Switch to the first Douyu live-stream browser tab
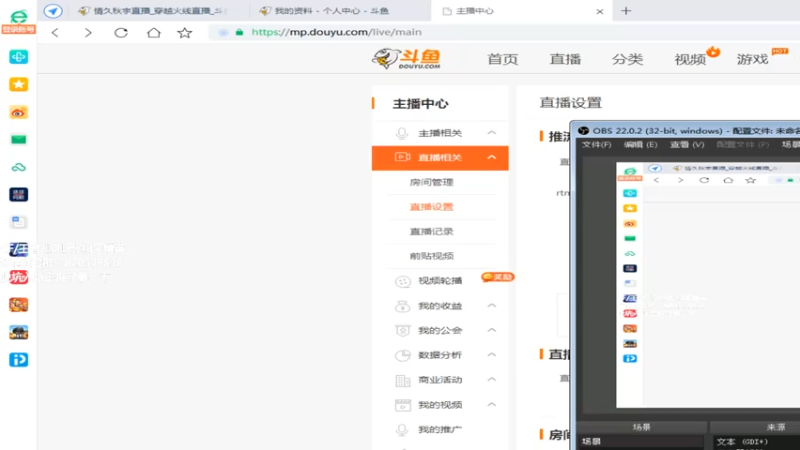This screenshot has height=450, width=800. coord(153,11)
